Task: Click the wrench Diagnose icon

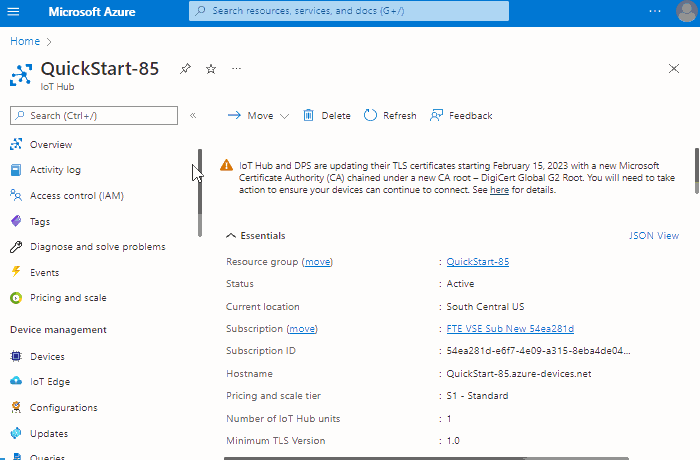Action: pos(16,247)
